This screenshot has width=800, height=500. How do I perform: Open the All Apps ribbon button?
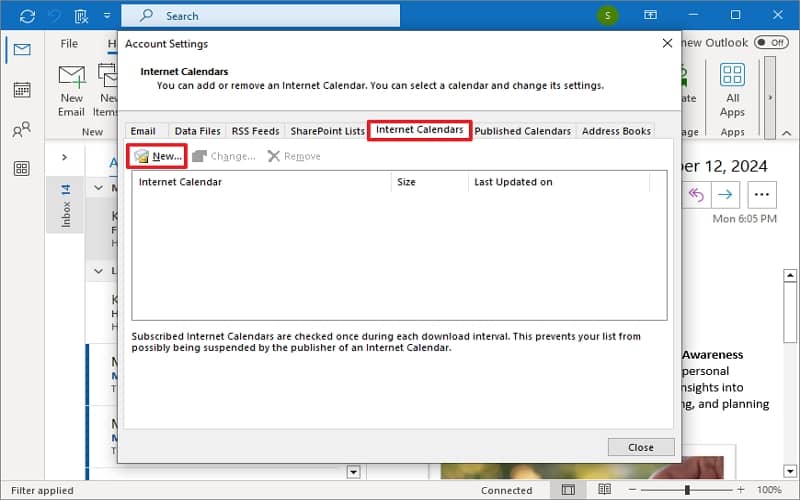pyautogui.click(x=732, y=91)
